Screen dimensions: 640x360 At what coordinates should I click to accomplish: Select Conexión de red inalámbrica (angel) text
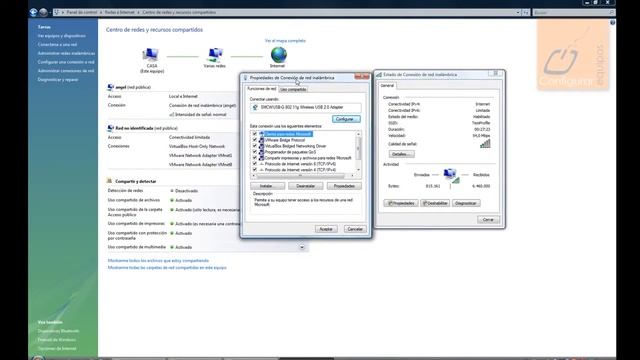pos(202,105)
